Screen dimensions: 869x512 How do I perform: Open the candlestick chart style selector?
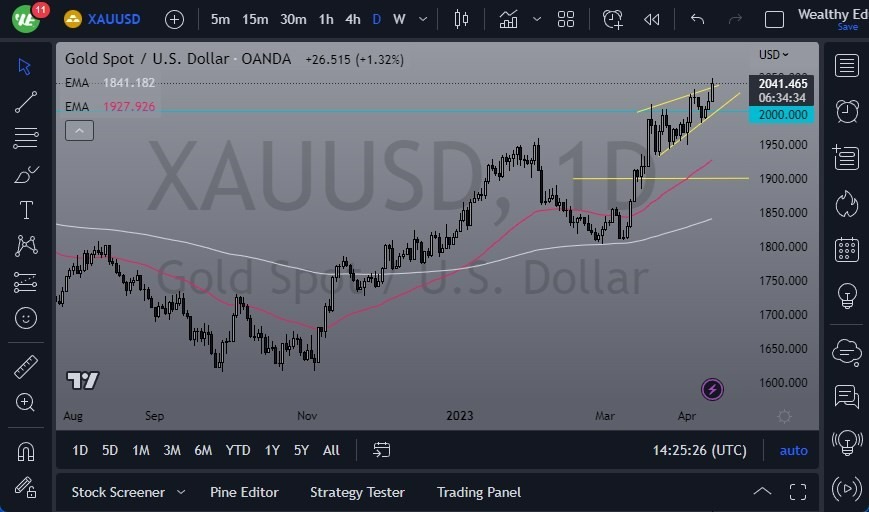tap(461, 19)
